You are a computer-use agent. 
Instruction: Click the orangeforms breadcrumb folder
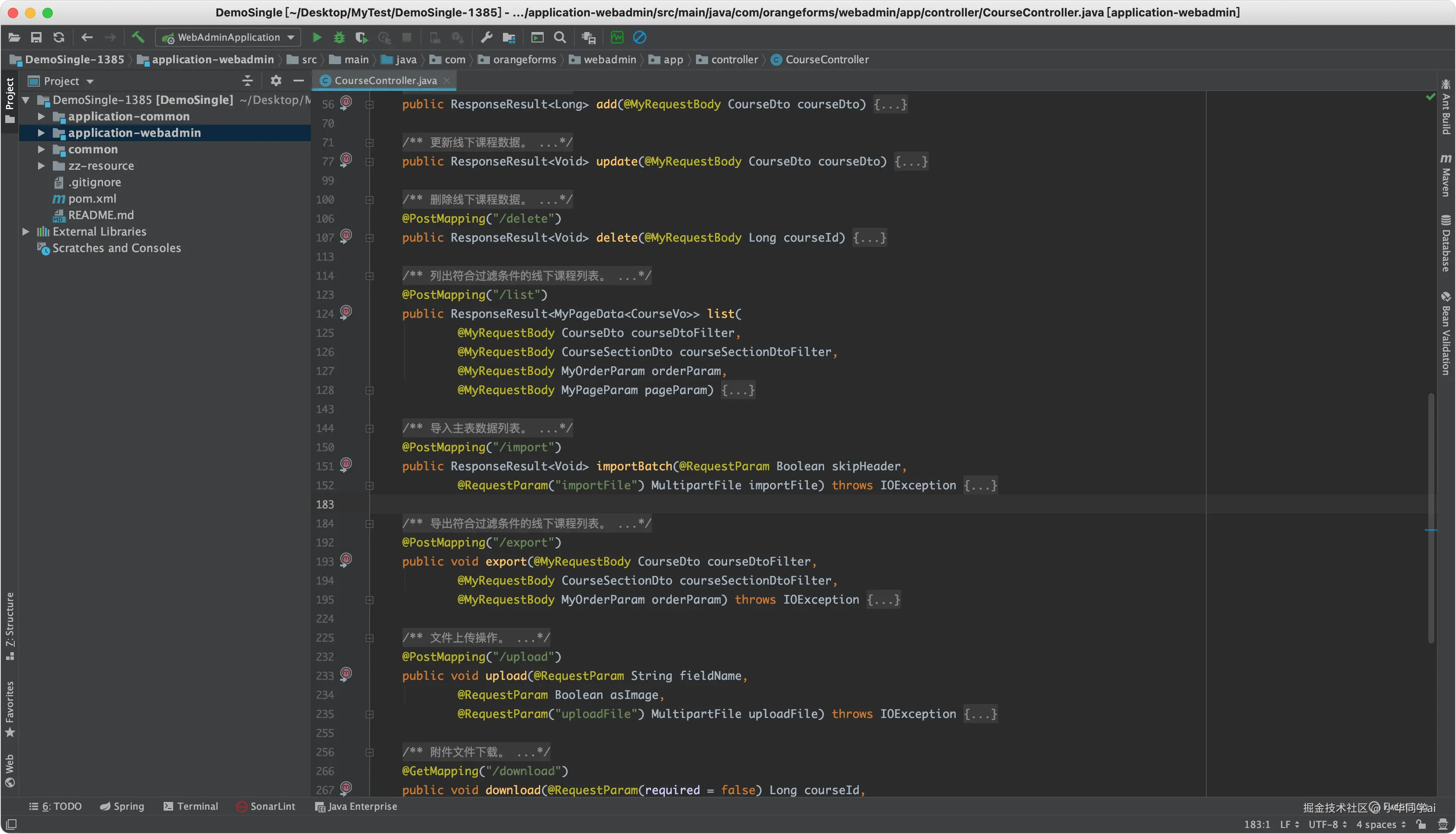pos(524,60)
